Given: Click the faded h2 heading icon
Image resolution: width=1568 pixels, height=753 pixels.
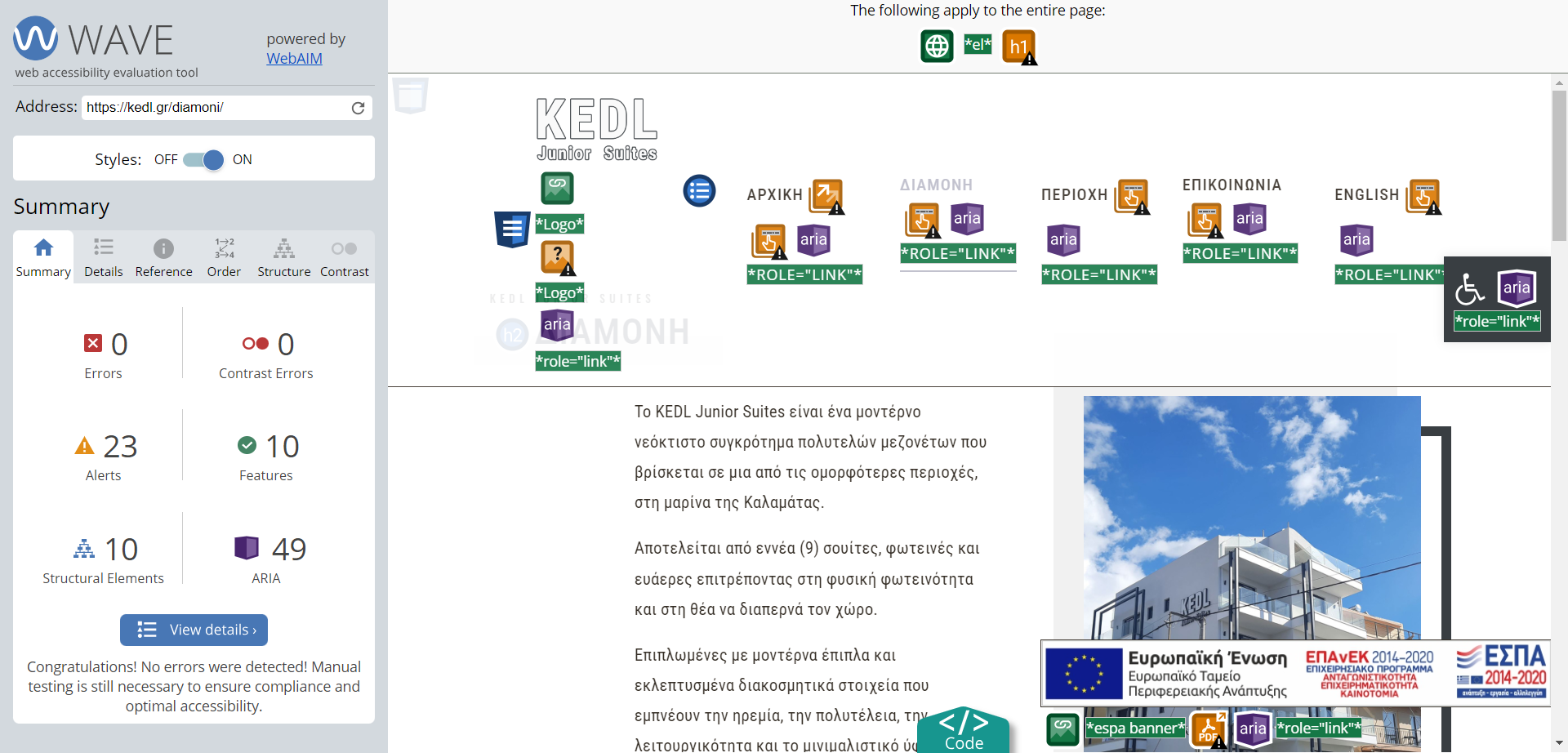Looking at the screenshot, I should pyautogui.click(x=512, y=335).
